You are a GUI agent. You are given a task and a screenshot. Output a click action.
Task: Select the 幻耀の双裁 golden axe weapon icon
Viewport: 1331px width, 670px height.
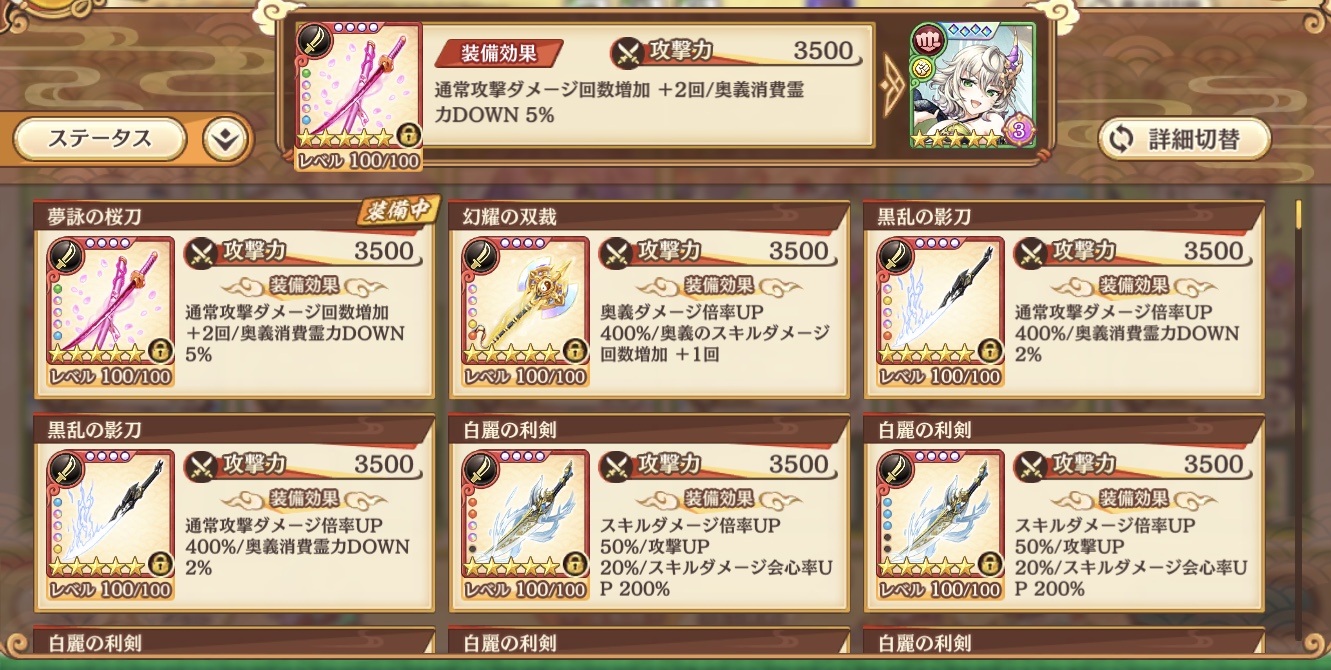[x=525, y=311]
